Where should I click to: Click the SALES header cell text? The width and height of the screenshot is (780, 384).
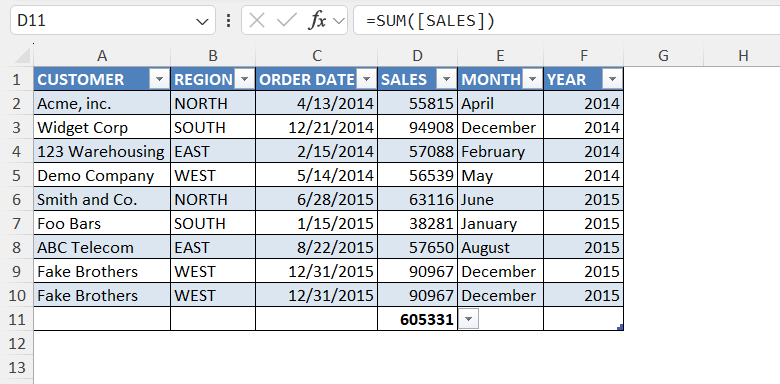click(x=404, y=80)
